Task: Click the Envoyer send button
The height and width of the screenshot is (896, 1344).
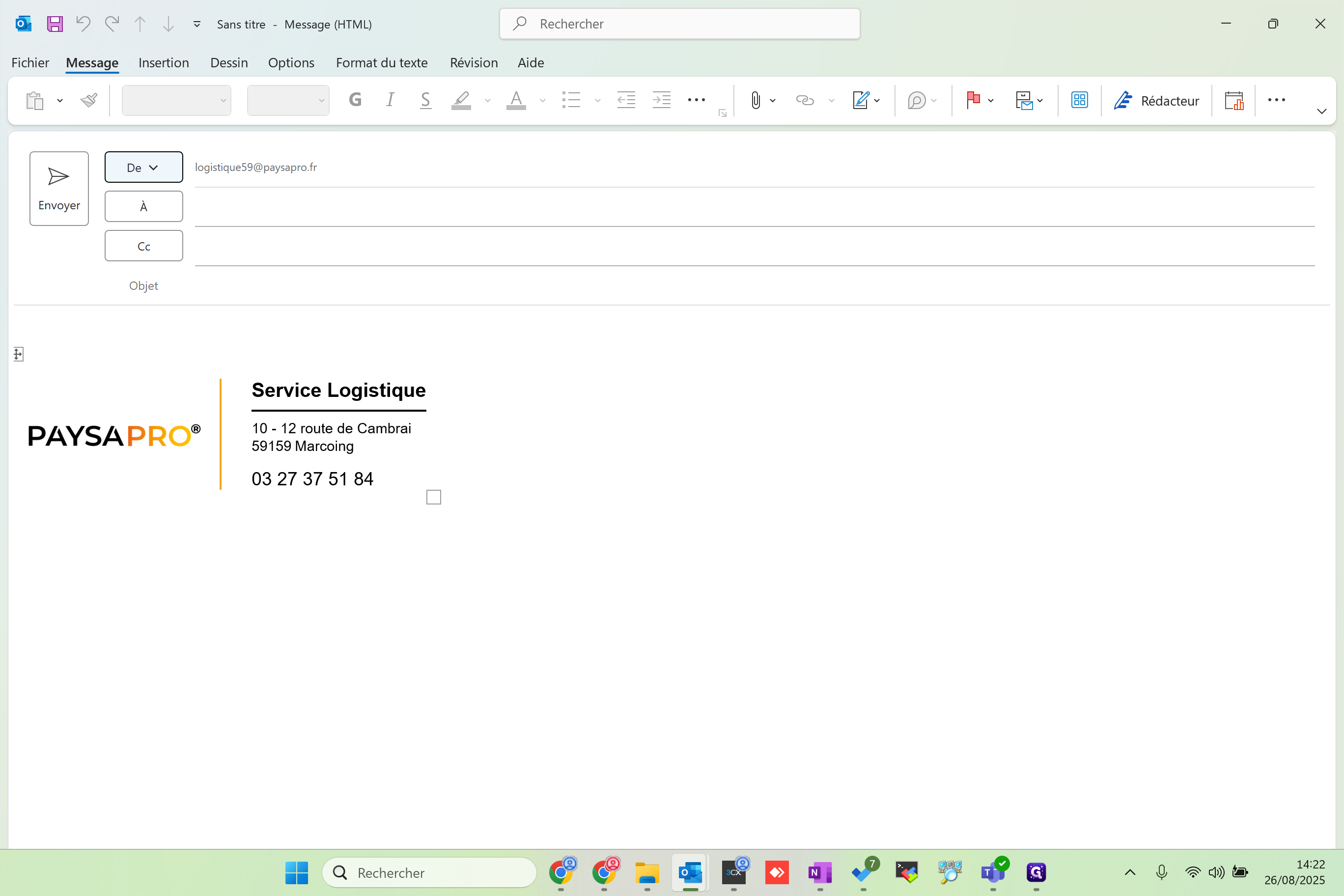Action: pyautogui.click(x=59, y=189)
